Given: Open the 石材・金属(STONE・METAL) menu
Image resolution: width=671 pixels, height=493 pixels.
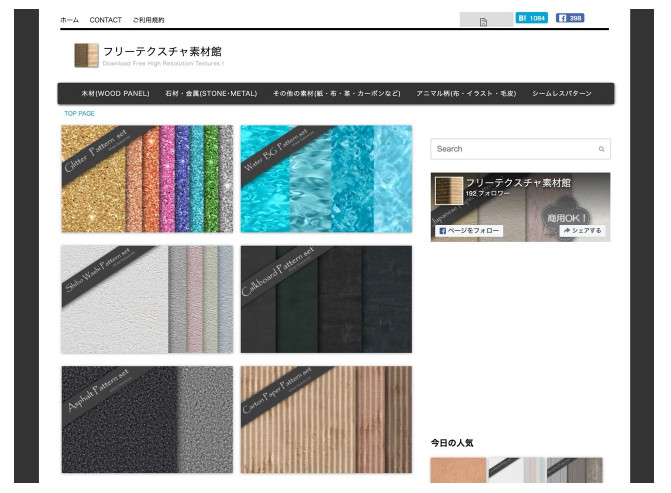Looking at the screenshot, I should click(211, 93).
